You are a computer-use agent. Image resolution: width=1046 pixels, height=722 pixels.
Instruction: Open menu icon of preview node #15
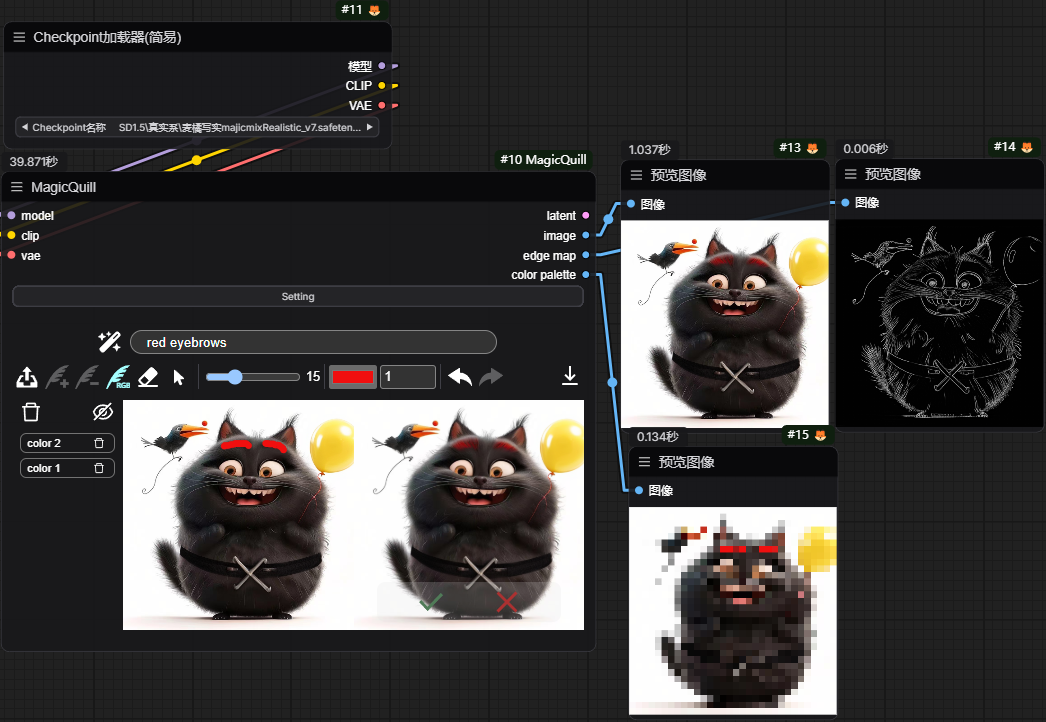point(644,462)
